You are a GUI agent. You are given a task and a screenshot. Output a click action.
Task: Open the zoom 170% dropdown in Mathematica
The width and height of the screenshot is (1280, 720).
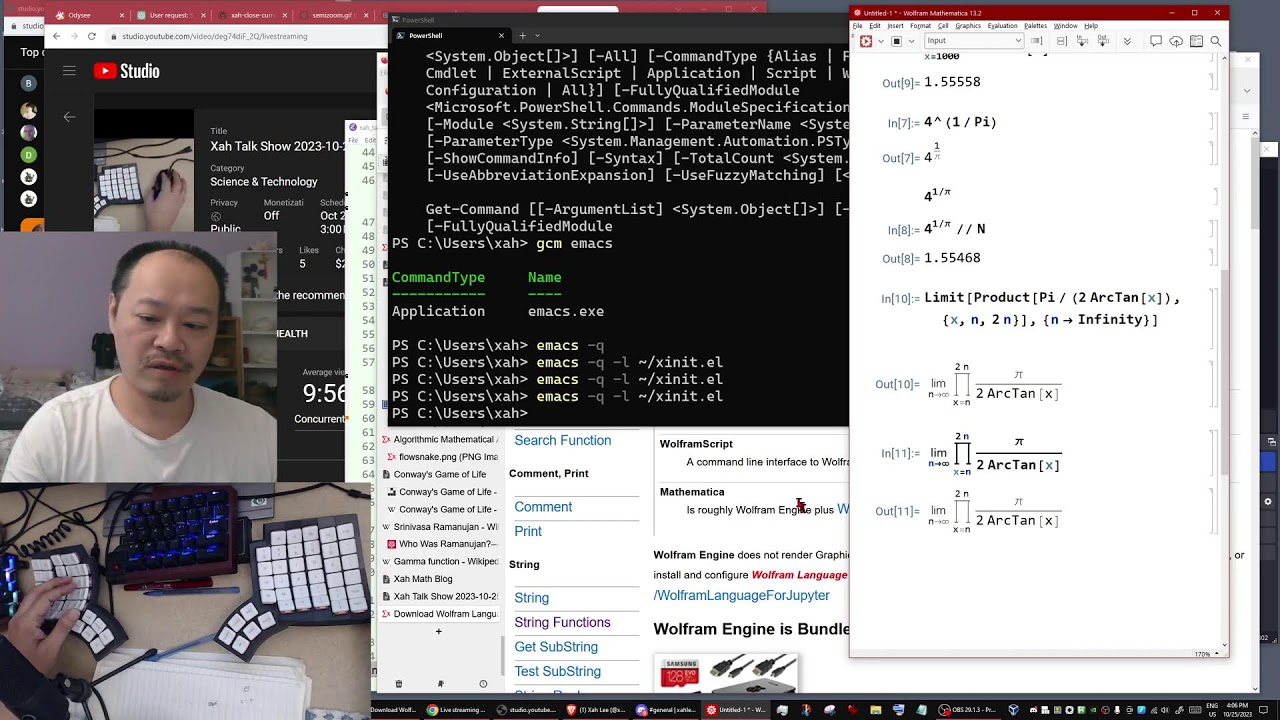1206,654
